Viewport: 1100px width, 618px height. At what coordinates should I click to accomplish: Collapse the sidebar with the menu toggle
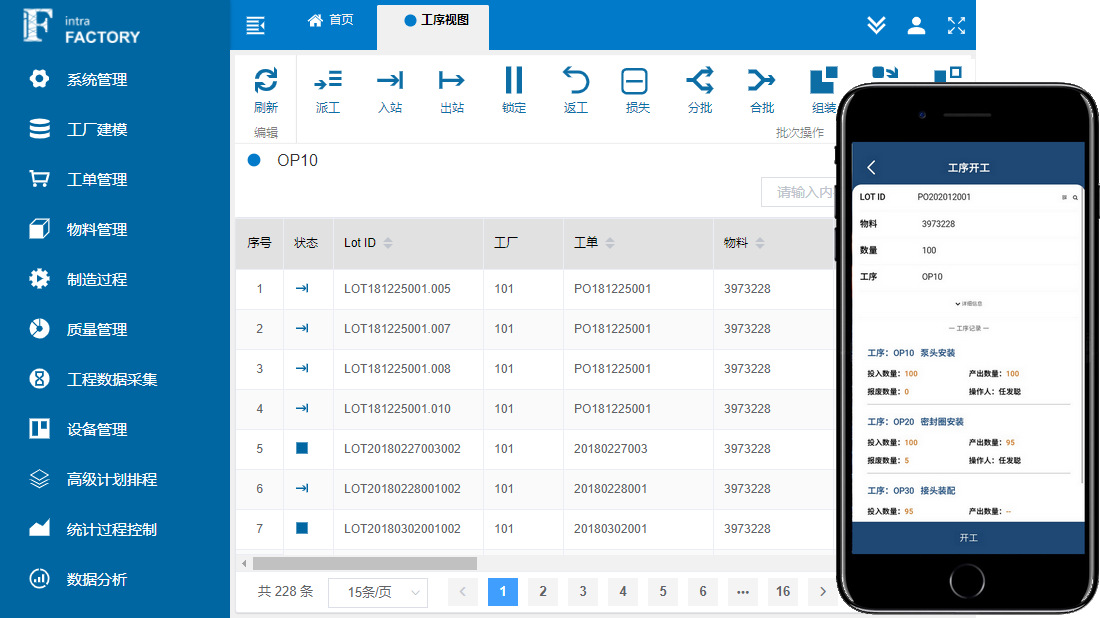tap(256, 25)
